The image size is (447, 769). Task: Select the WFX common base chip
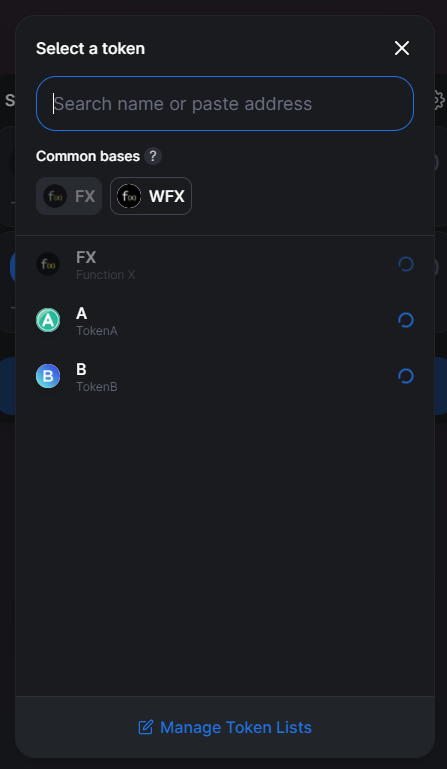151,196
